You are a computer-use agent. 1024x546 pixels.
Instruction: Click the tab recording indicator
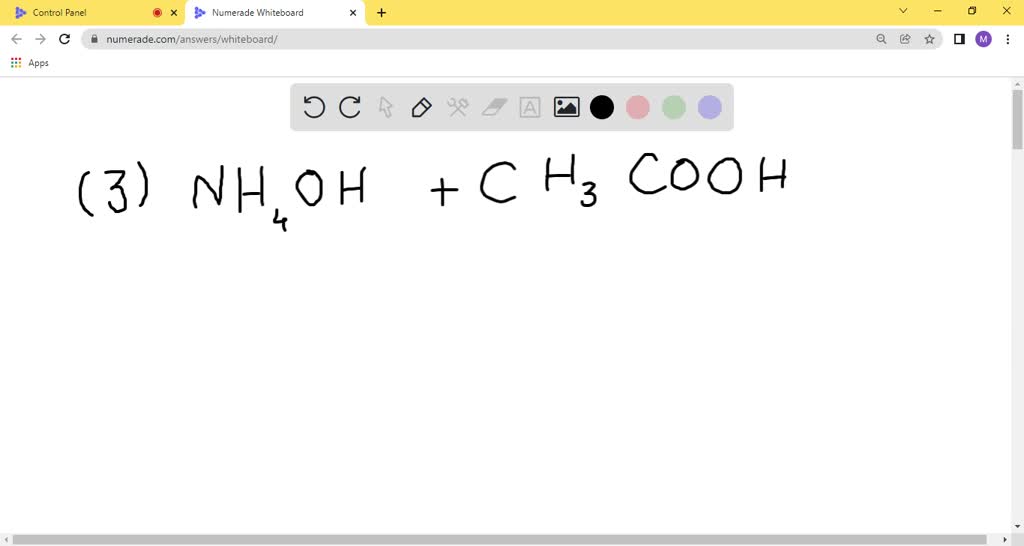coord(157,12)
